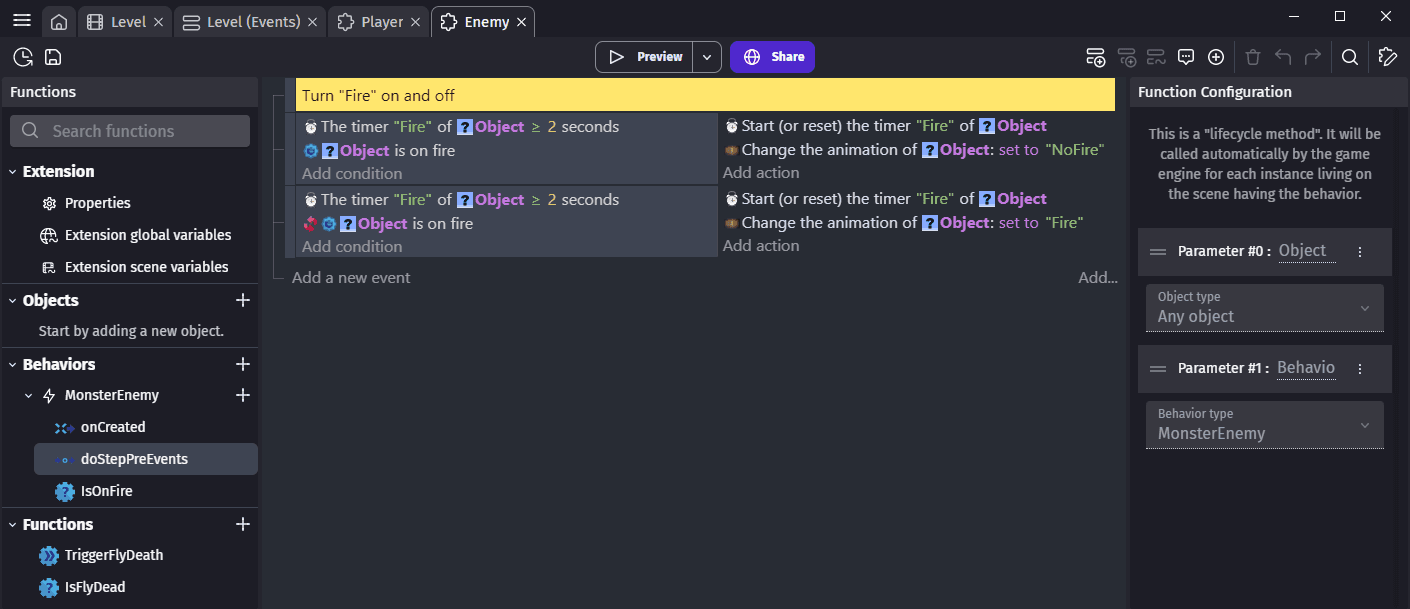The width and height of the screenshot is (1410, 609).
Task: Click the circled plus add-other-event icon
Action: pos(1216,57)
